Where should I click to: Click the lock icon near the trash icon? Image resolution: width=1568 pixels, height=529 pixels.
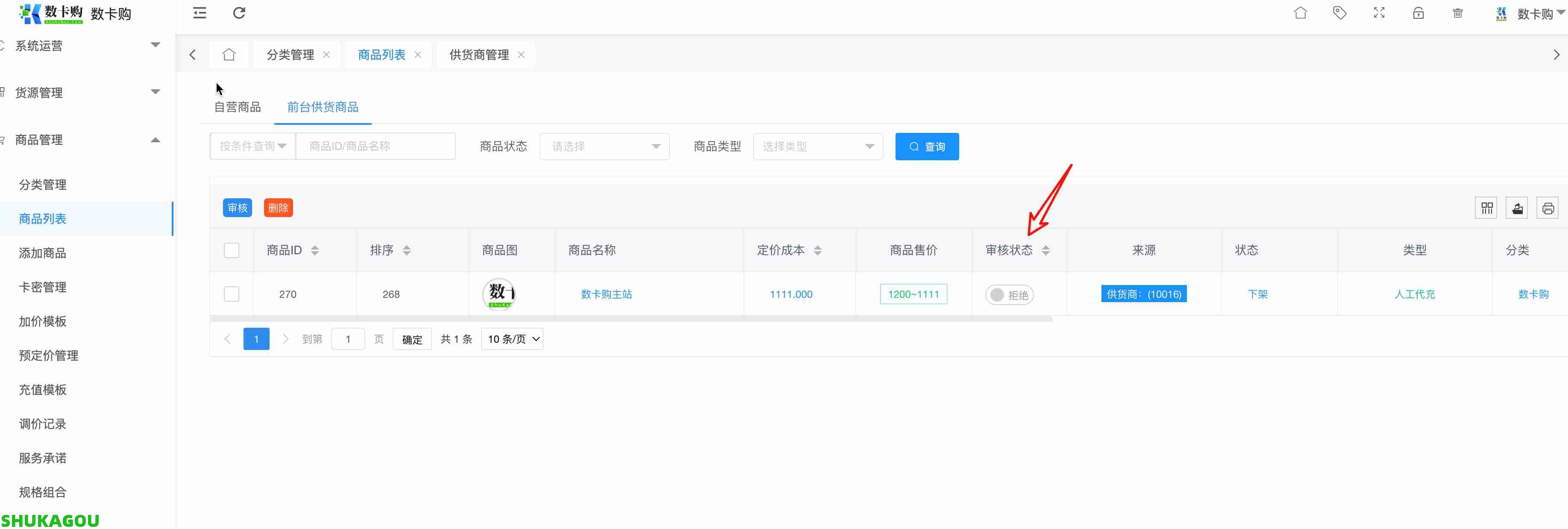tap(1418, 13)
